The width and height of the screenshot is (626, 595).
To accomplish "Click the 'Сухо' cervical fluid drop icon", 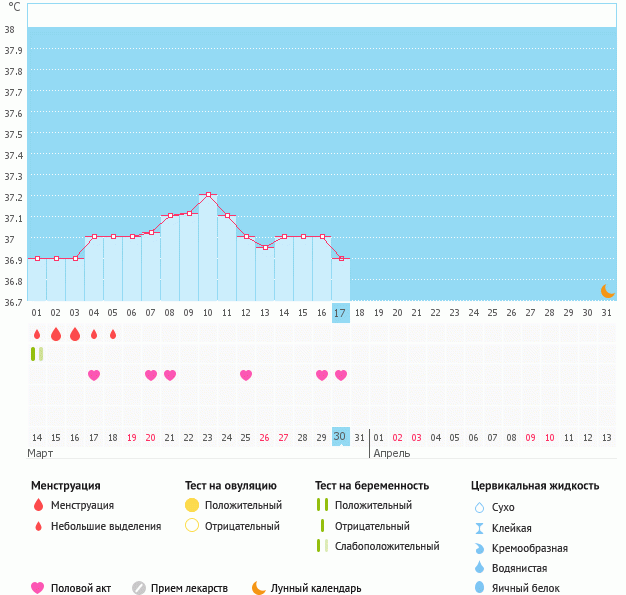I will pos(479,507).
